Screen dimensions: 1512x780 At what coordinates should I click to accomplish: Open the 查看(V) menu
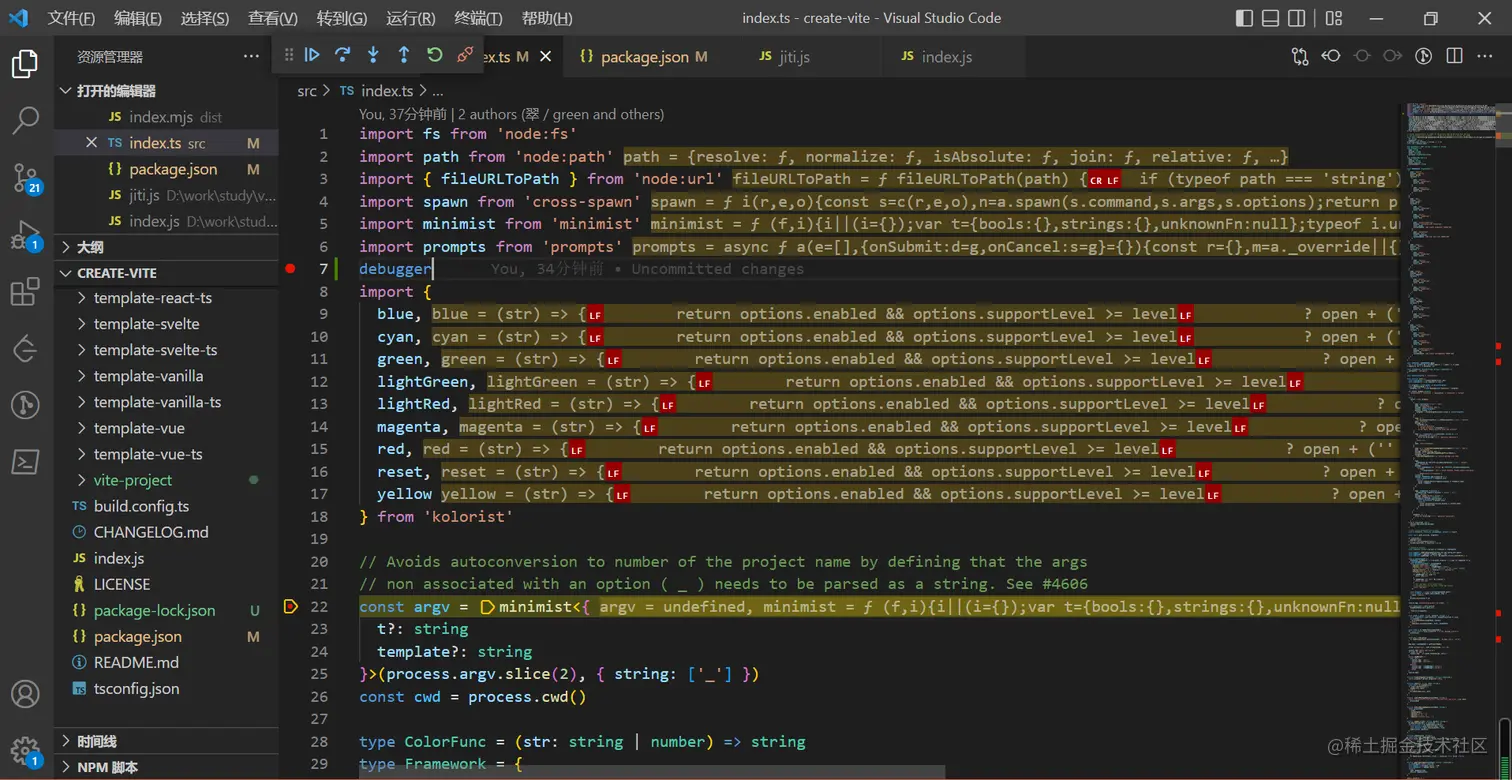(x=273, y=18)
